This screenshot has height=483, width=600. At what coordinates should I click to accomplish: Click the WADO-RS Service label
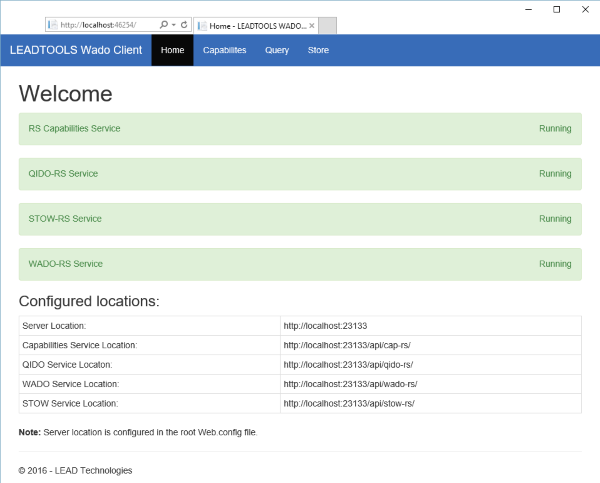click(65, 264)
